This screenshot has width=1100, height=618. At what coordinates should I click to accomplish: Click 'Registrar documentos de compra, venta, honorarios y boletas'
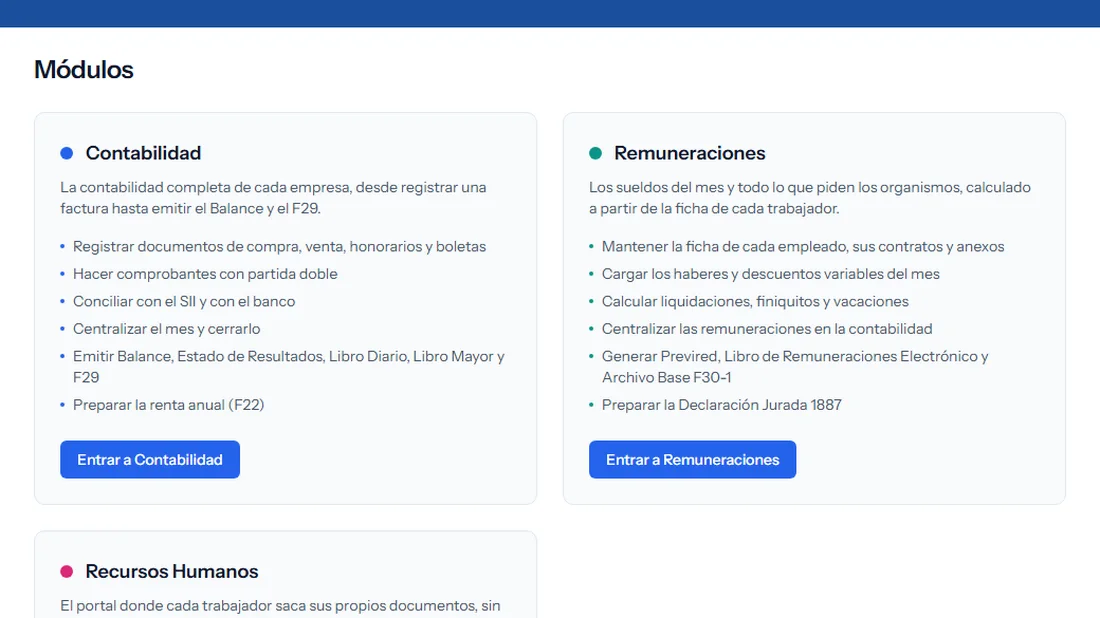pos(279,246)
